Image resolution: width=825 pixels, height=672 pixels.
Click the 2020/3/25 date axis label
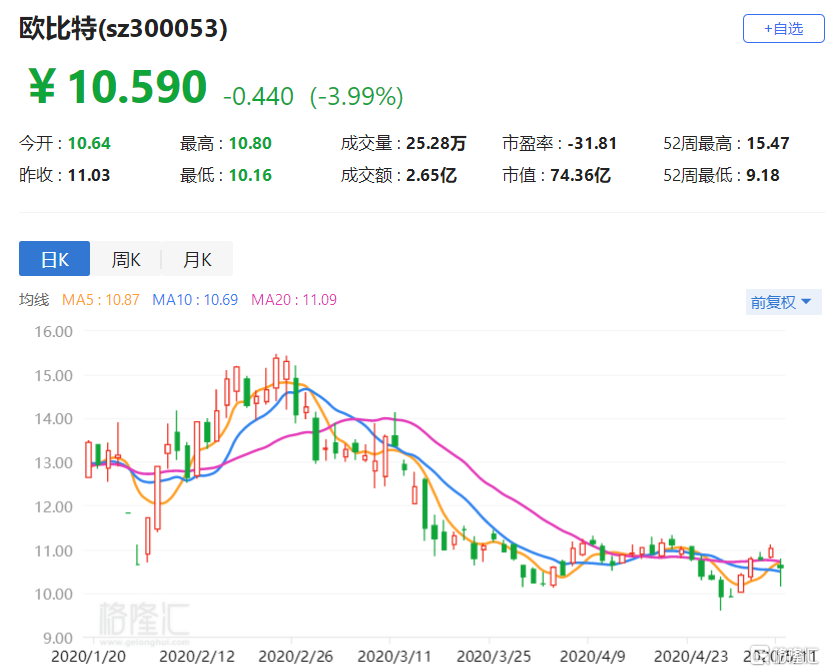coord(494,657)
